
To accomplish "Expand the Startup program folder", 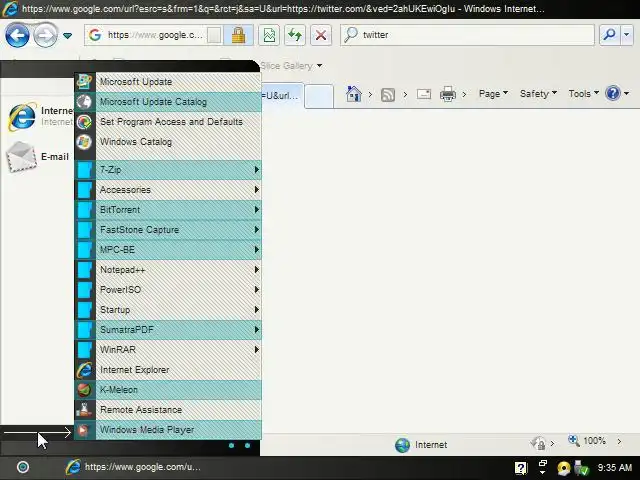I will (168, 309).
